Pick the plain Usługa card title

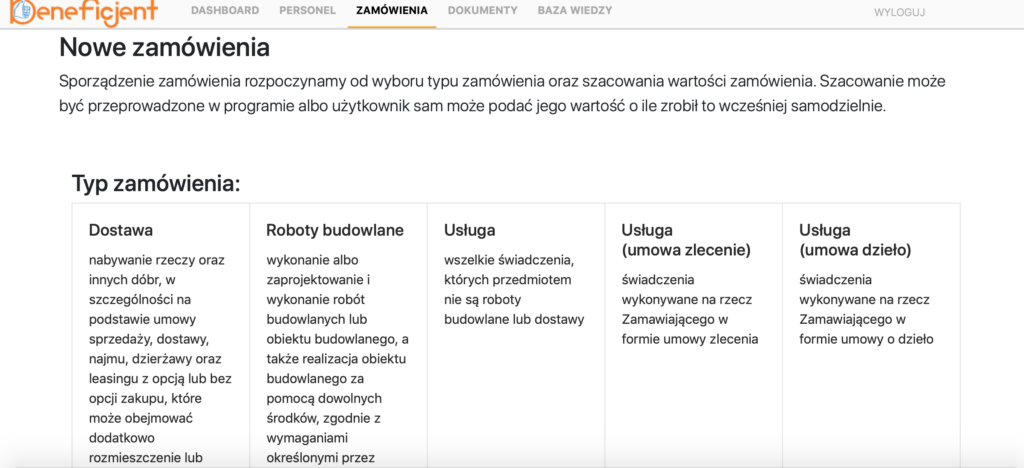[470, 230]
